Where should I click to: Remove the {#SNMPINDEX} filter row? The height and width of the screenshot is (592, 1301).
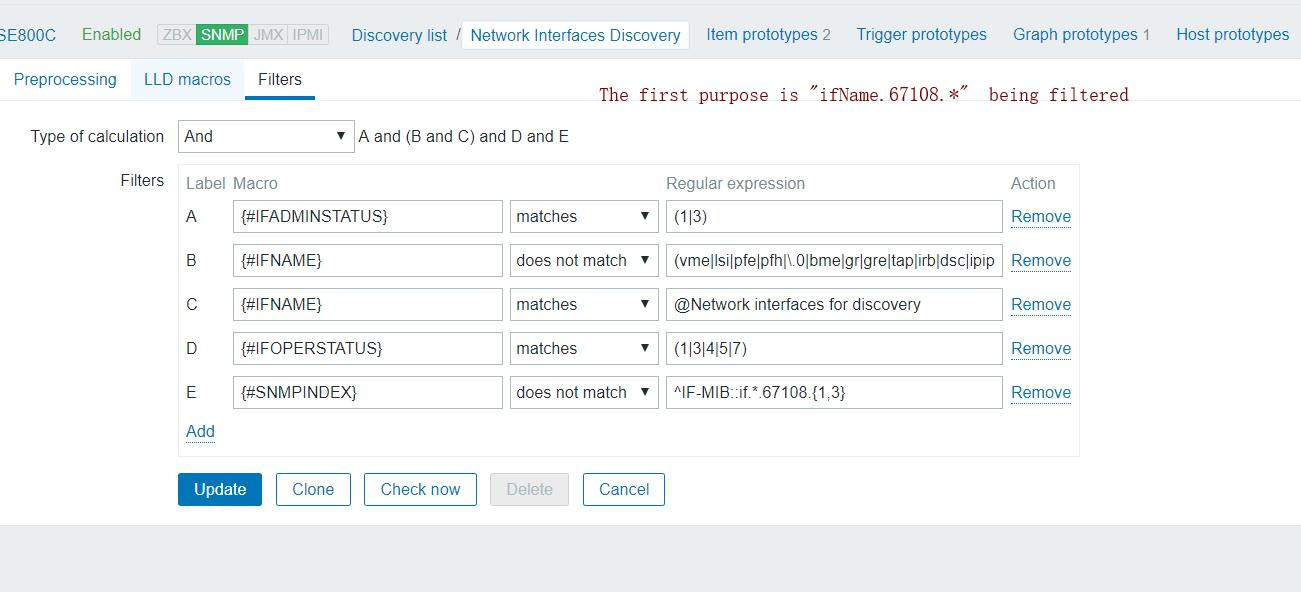tap(1040, 393)
